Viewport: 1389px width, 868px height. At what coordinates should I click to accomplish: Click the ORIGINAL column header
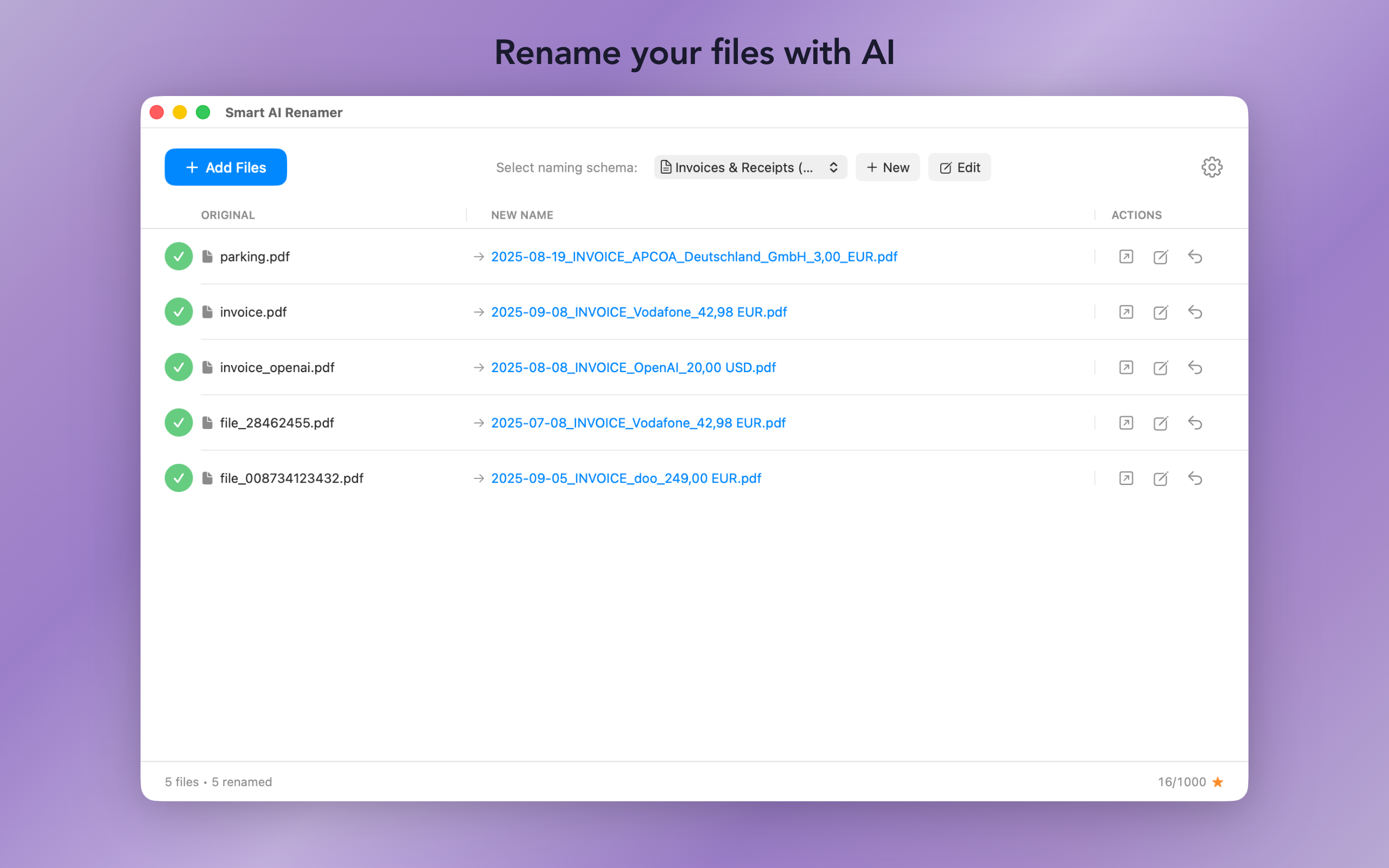pos(227,215)
